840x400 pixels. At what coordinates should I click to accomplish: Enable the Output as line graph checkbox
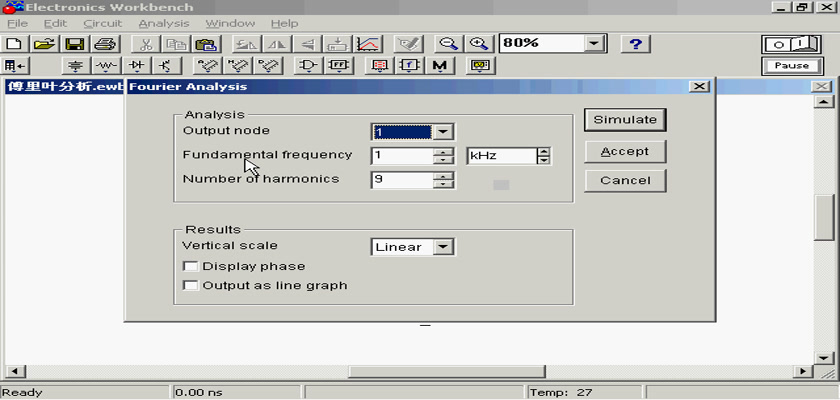pyautogui.click(x=190, y=285)
